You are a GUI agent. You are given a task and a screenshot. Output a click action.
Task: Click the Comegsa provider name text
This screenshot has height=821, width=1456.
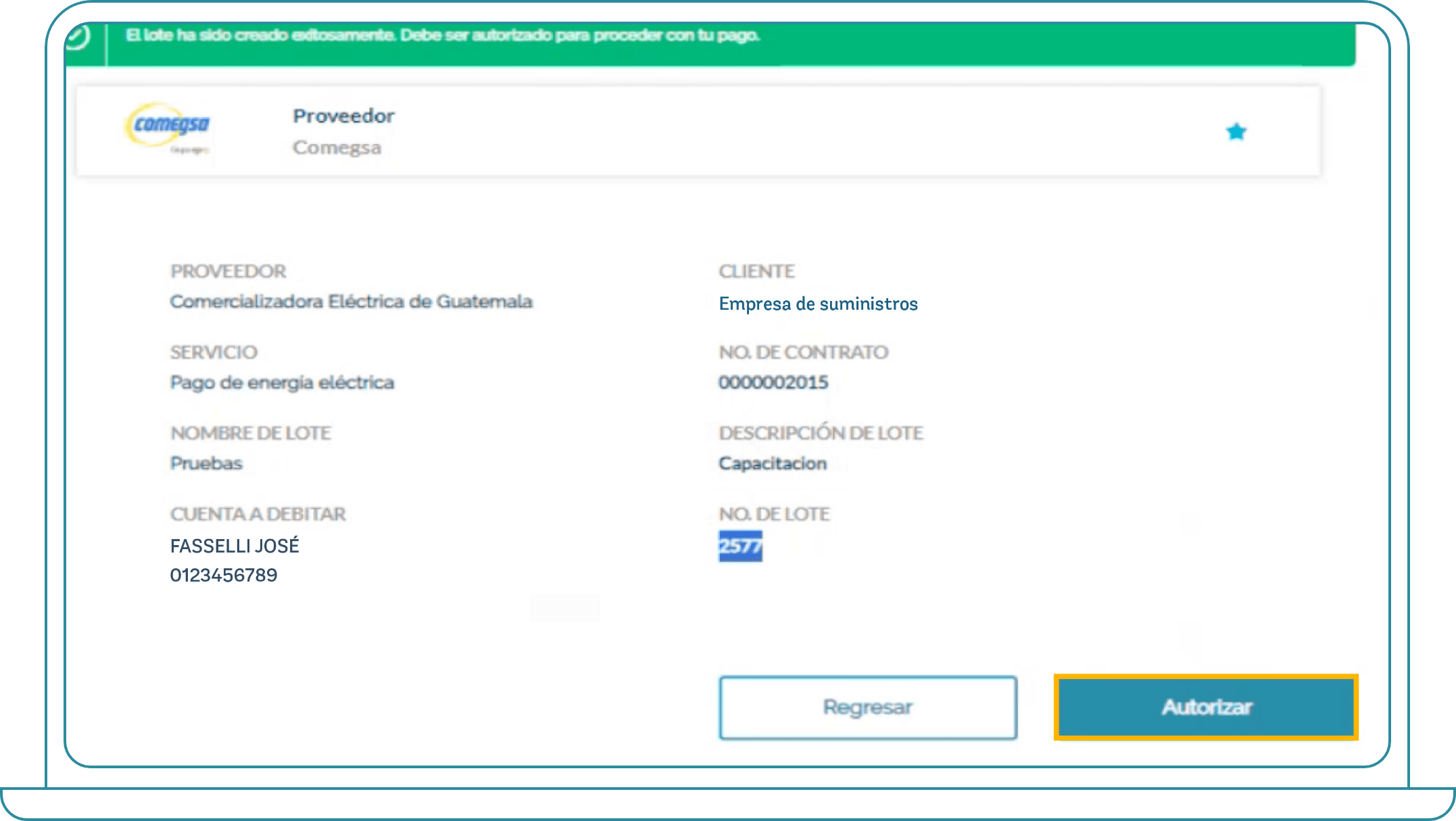(x=337, y=147)
